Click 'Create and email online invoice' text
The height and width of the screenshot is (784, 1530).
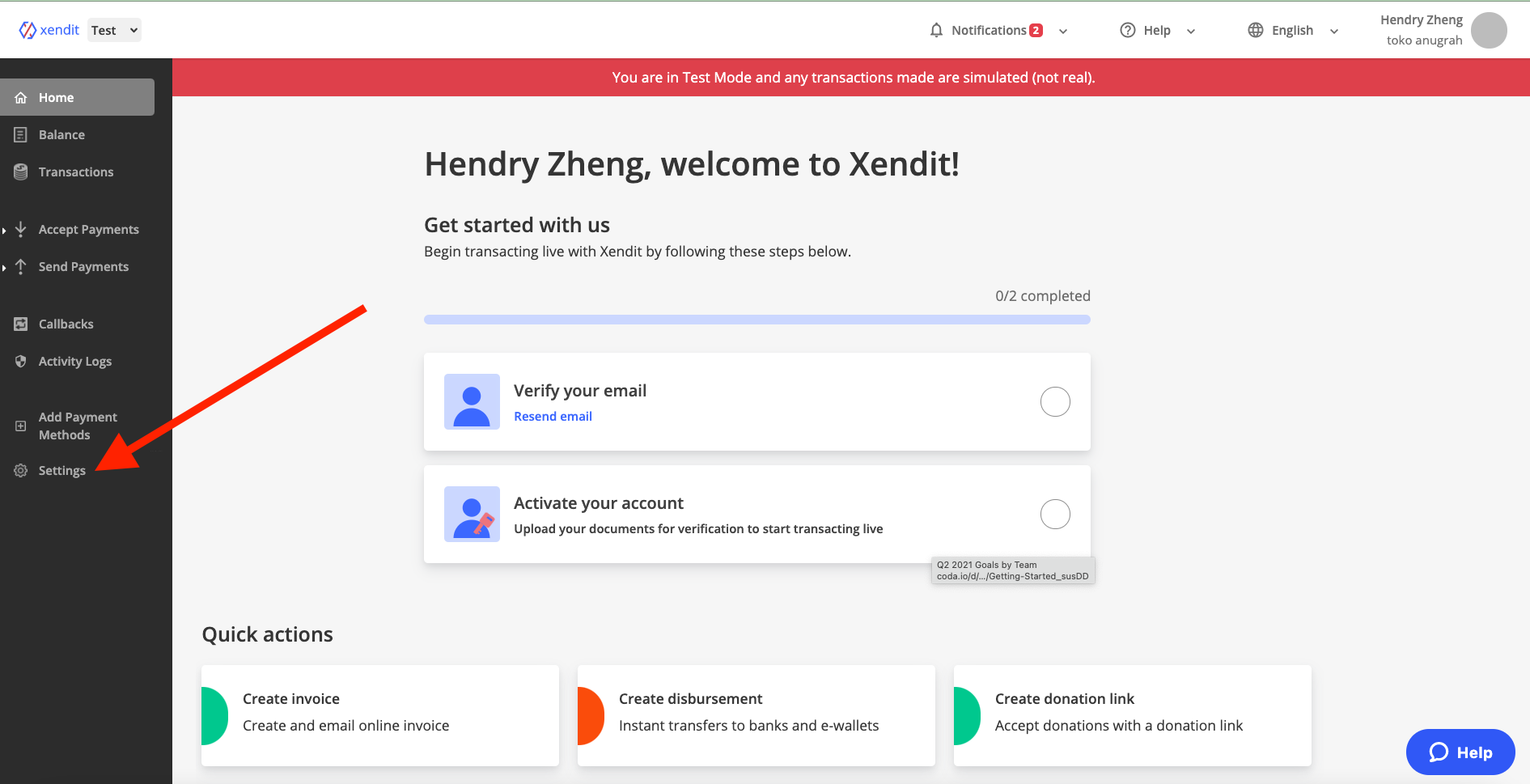pos(345,726)
